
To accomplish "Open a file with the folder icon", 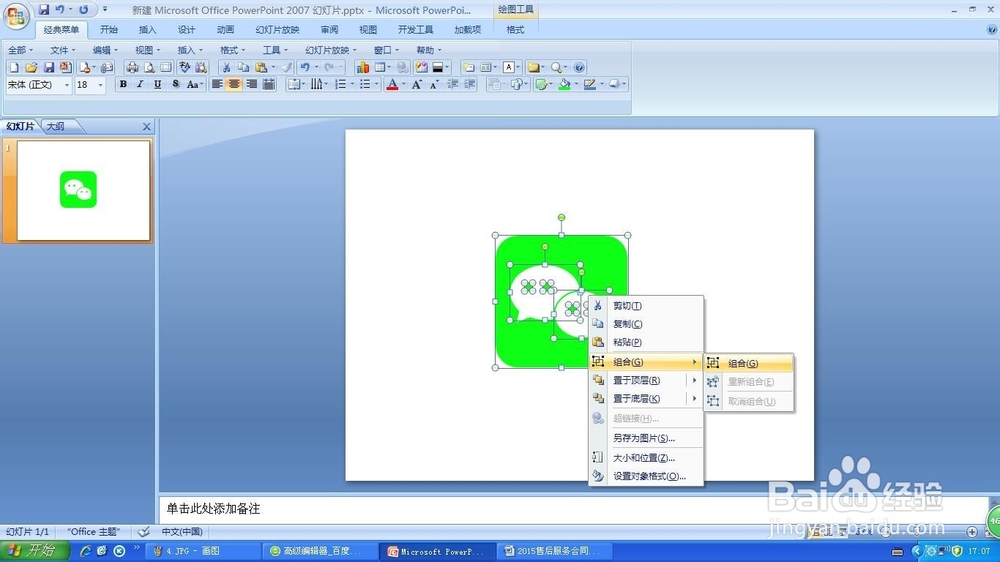I will click(31, 67).
